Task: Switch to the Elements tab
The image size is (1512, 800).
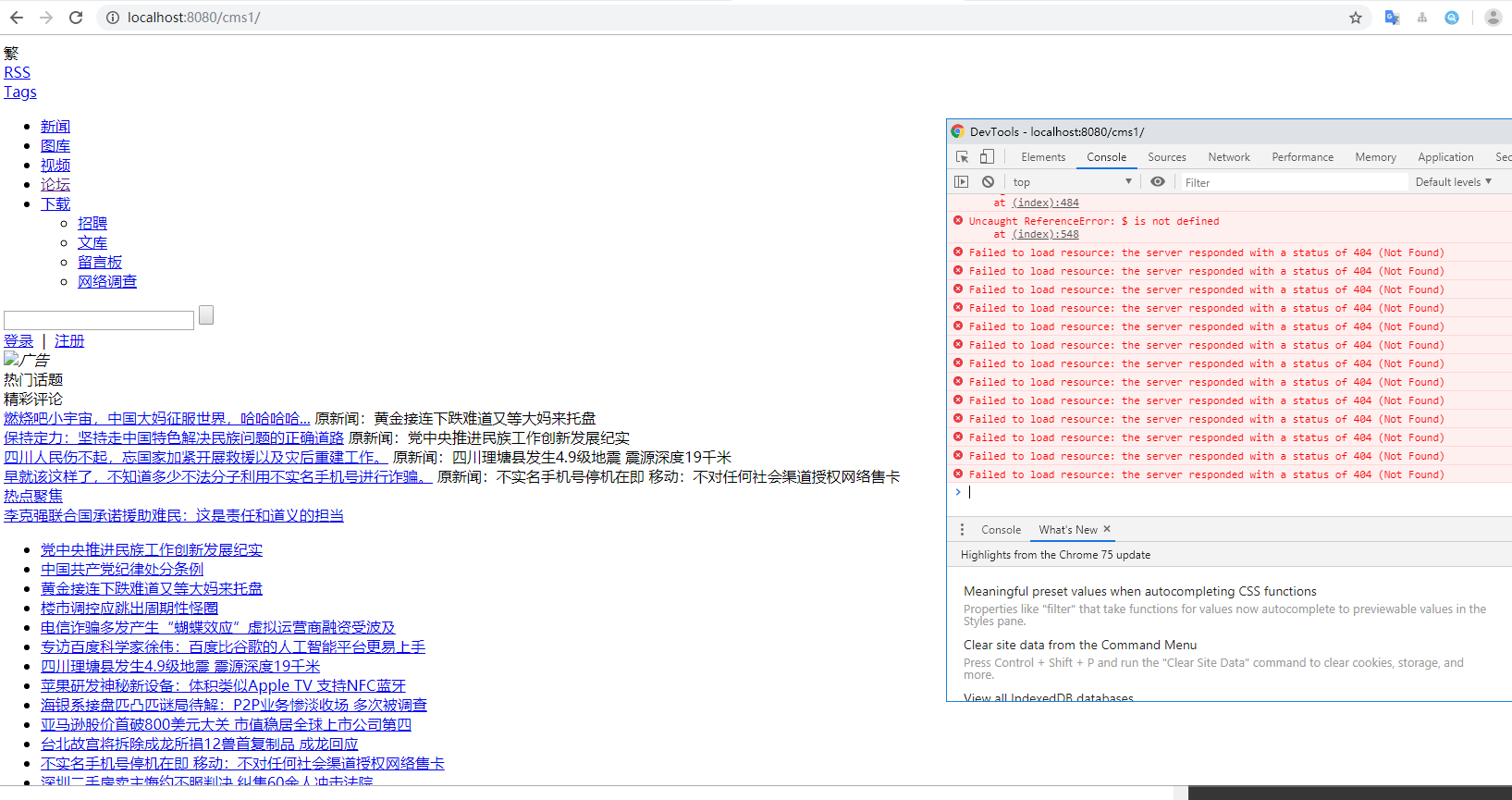Action: pyautogui.click(x=1043, y=157)
